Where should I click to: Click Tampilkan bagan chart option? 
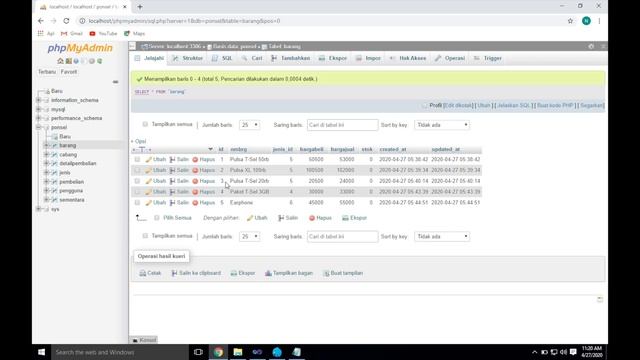289,273
